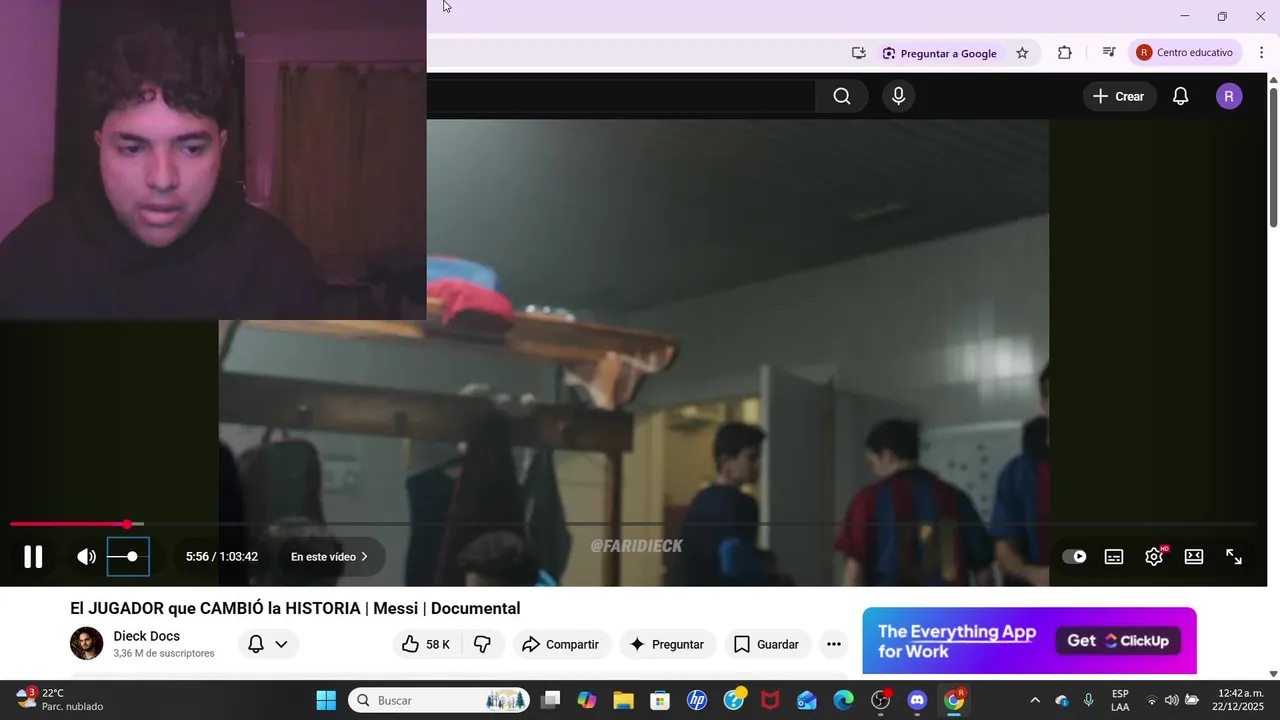Screen dimensions: 1280x720
Task: Open YouTube notifications bell
Action: click(x=1181, y=96)
